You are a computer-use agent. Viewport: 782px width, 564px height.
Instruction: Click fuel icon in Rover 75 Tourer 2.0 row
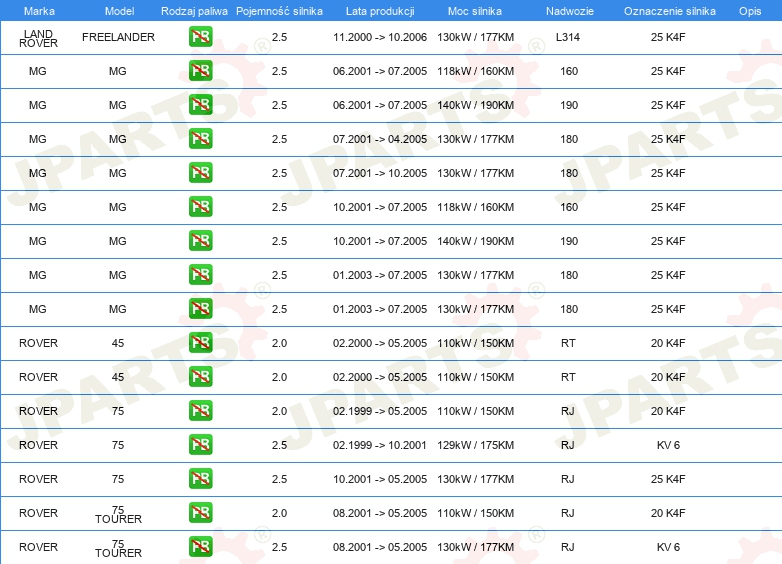pyautogui.click(x=200, y=513)
